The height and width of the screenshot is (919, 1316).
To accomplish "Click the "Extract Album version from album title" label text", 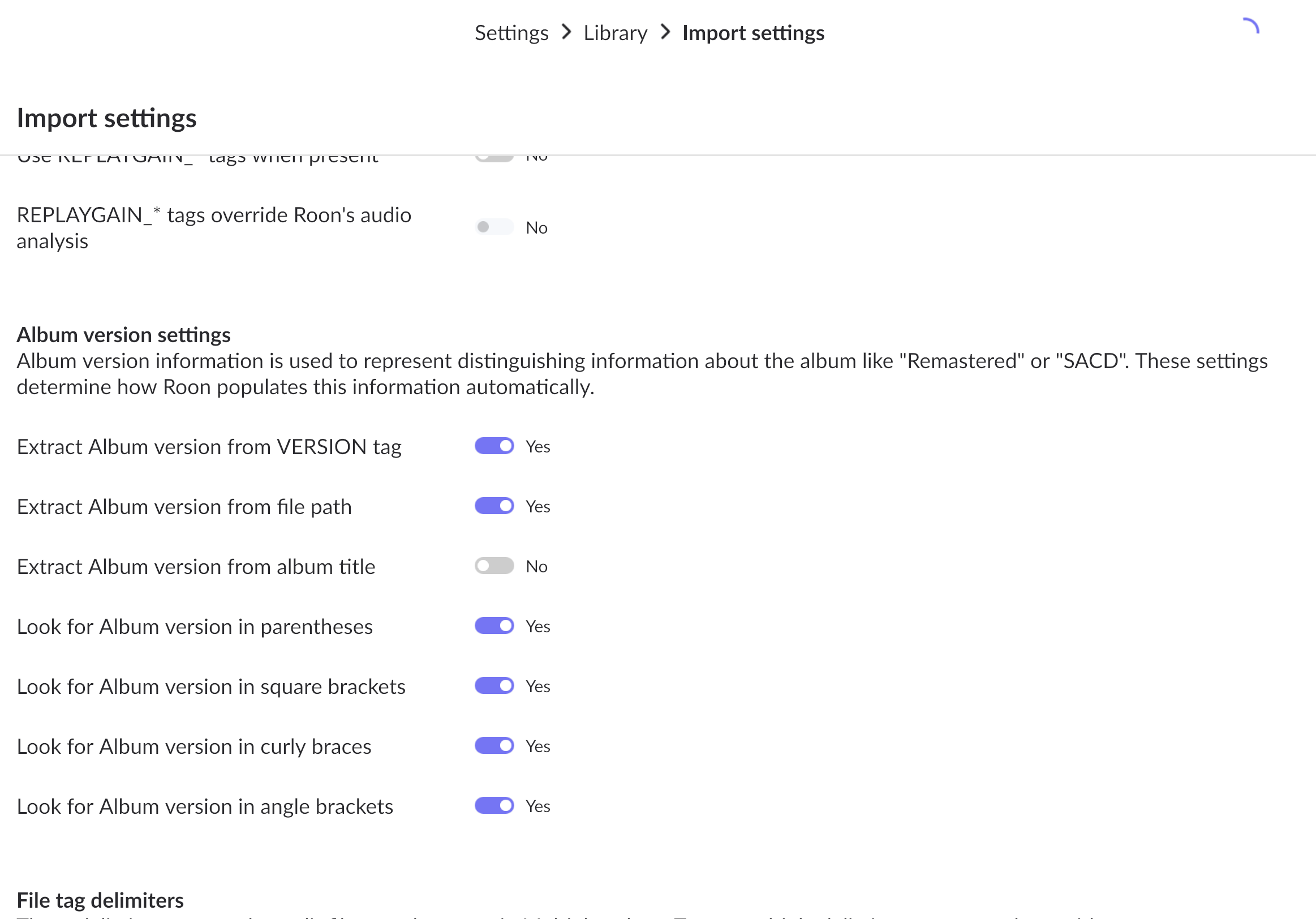I will tap(196, 567).
